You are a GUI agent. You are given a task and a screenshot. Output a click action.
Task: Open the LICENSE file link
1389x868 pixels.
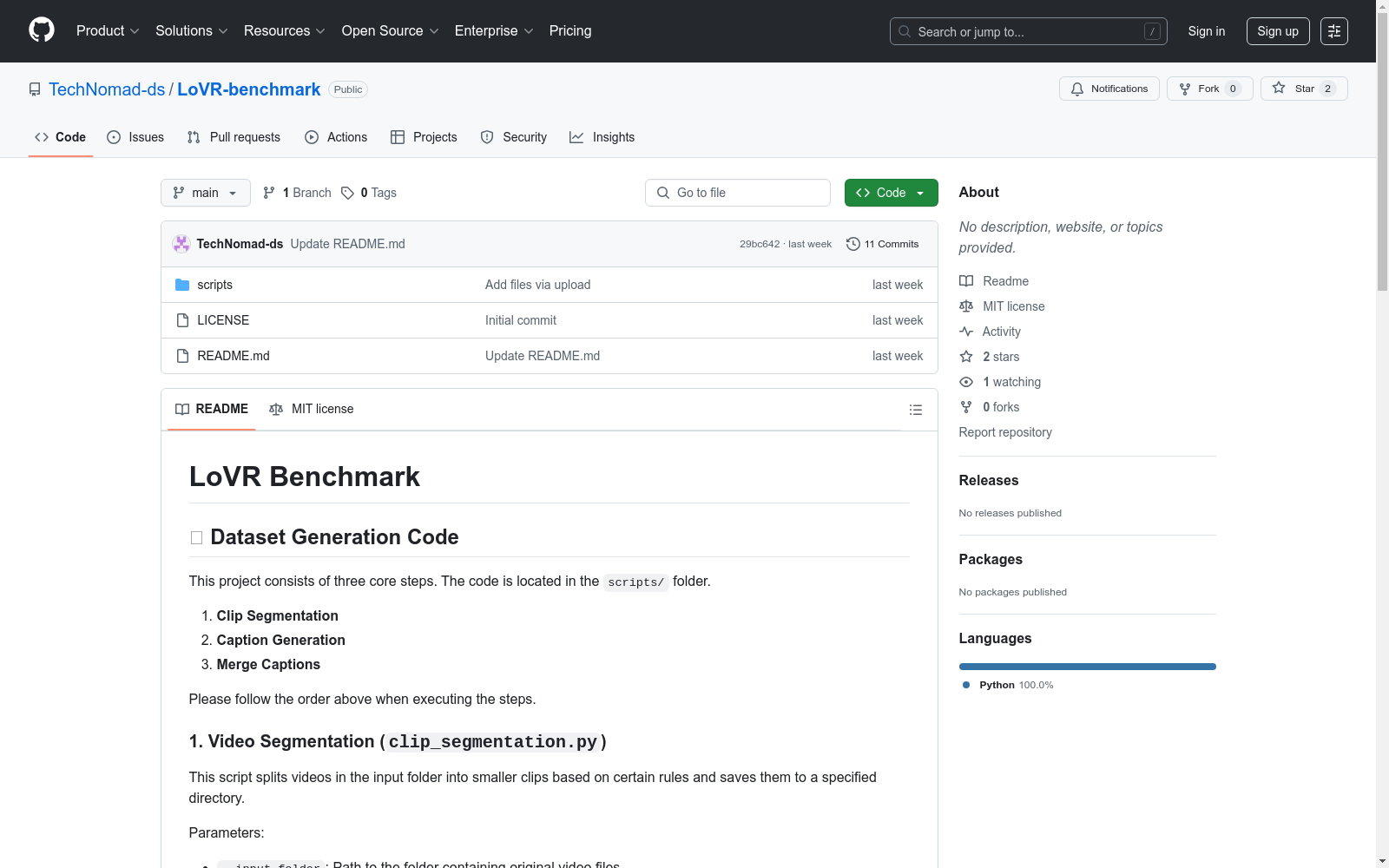[x=223, y=320]
